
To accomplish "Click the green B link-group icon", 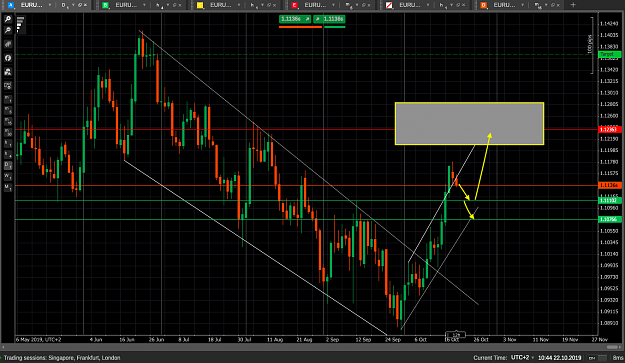I will pyautogui.click(x=105, y=5).
